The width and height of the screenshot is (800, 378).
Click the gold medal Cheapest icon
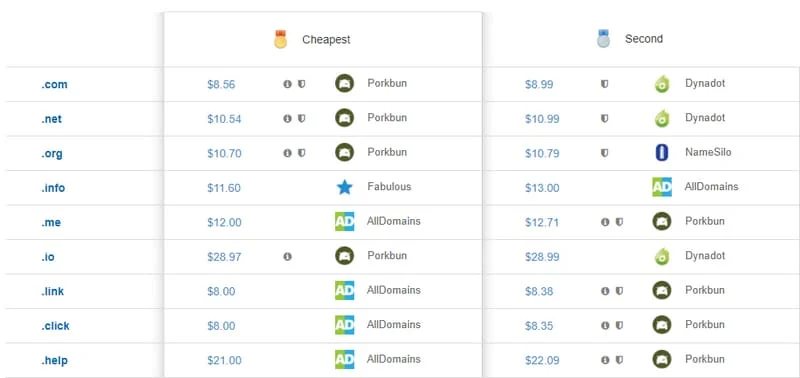(x=280, y=39)
